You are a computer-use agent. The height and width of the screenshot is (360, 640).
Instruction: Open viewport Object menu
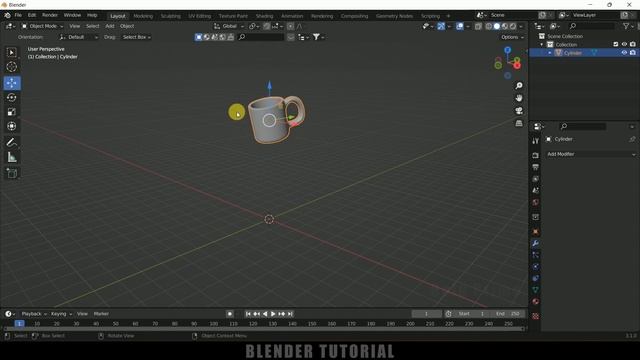point(127,26)
